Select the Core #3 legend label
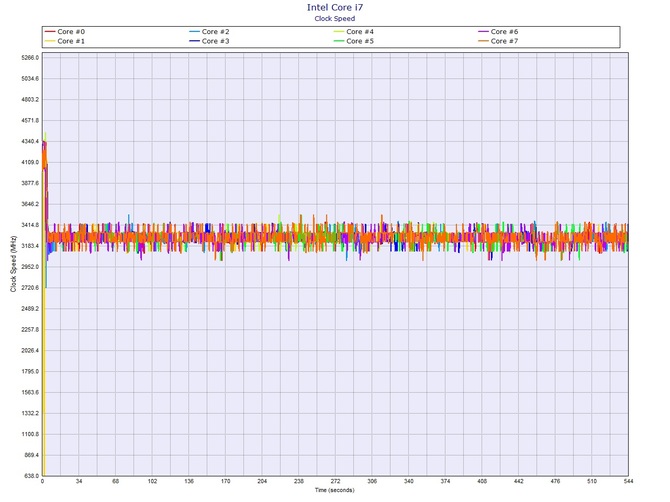Viewport: 670px width, 502px height. click(x=215, y=41)
